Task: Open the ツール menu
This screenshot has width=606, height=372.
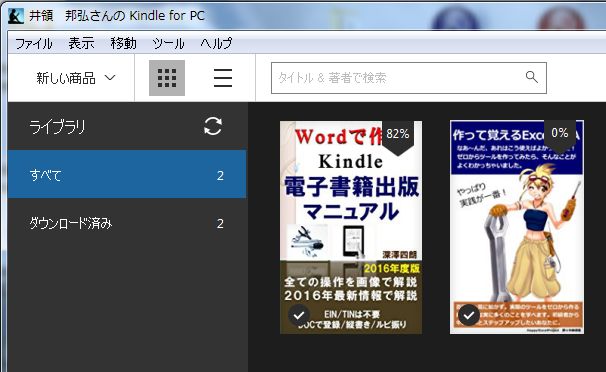Action: (x=168, y=43)
